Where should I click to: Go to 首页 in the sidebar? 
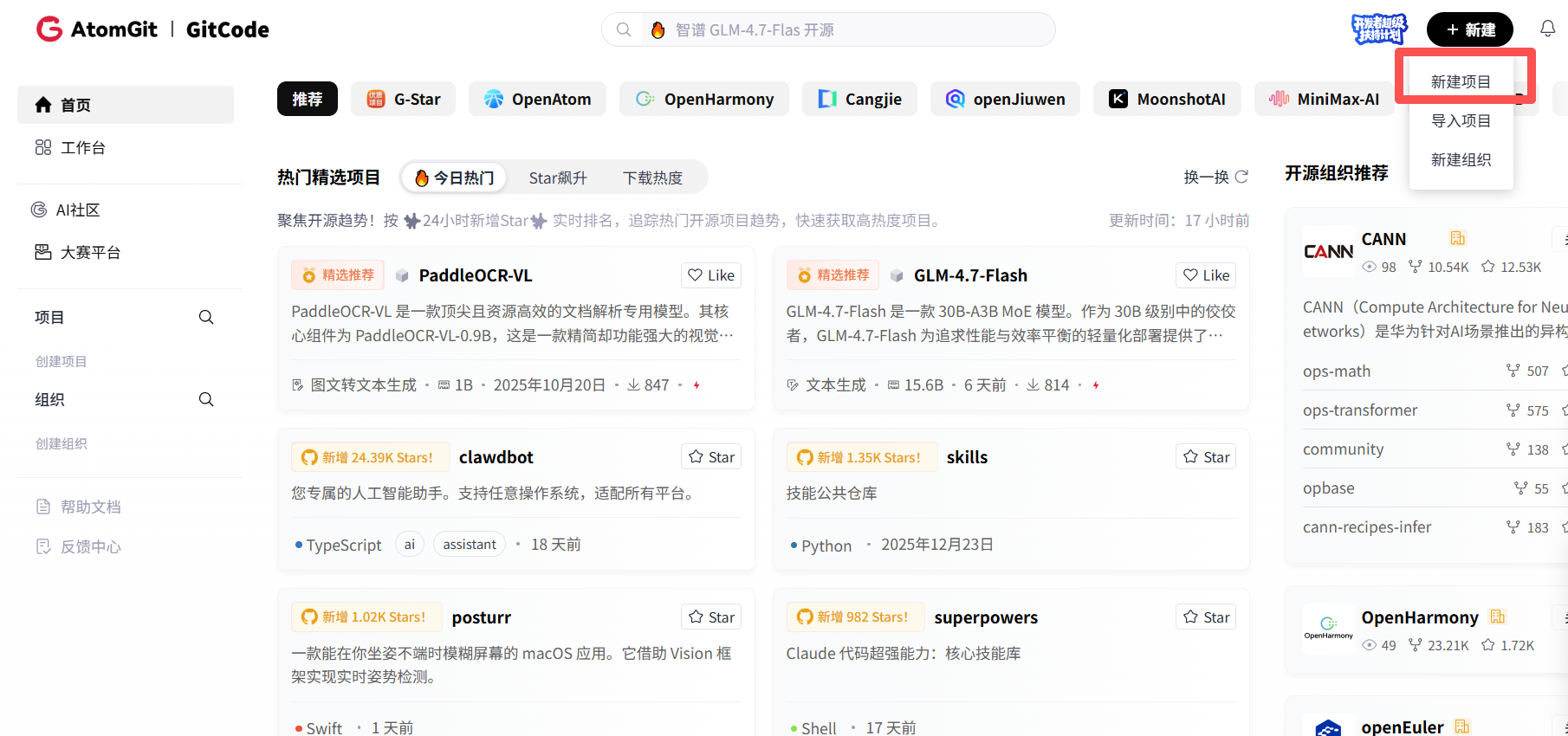point(126,105)
